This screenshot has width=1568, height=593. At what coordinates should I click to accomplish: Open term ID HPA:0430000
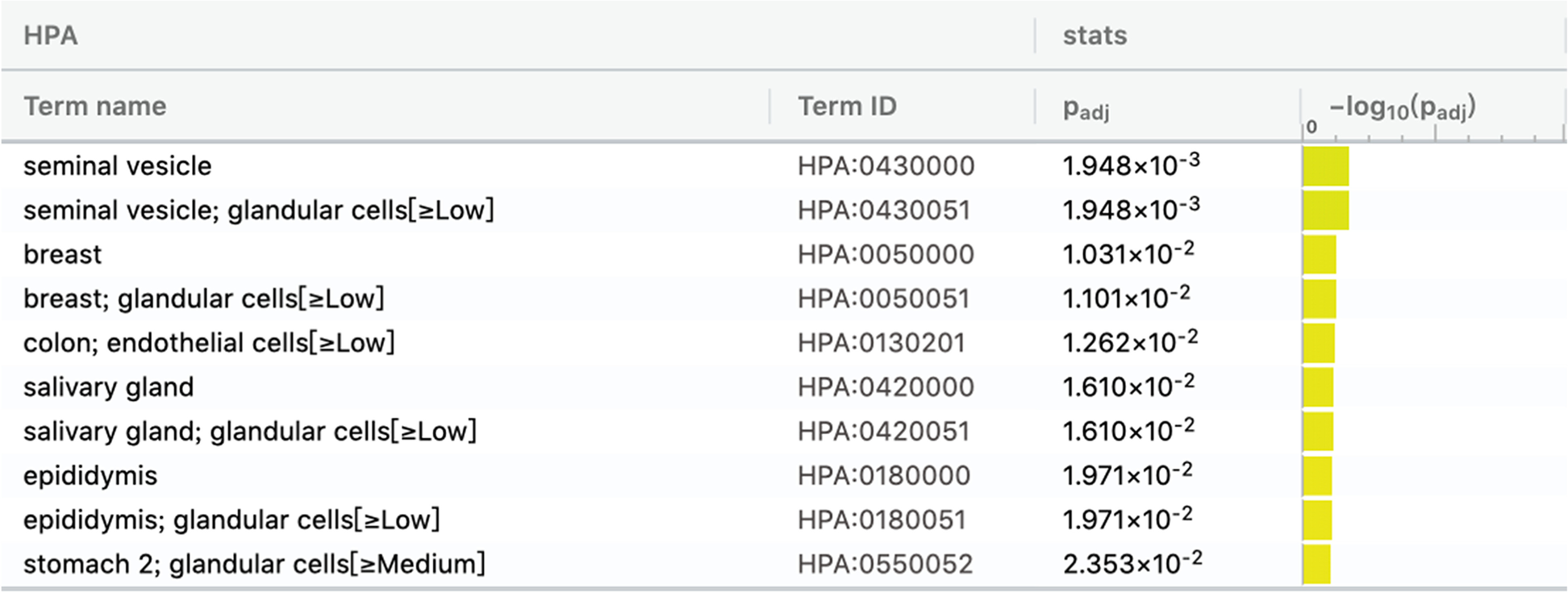886,165
